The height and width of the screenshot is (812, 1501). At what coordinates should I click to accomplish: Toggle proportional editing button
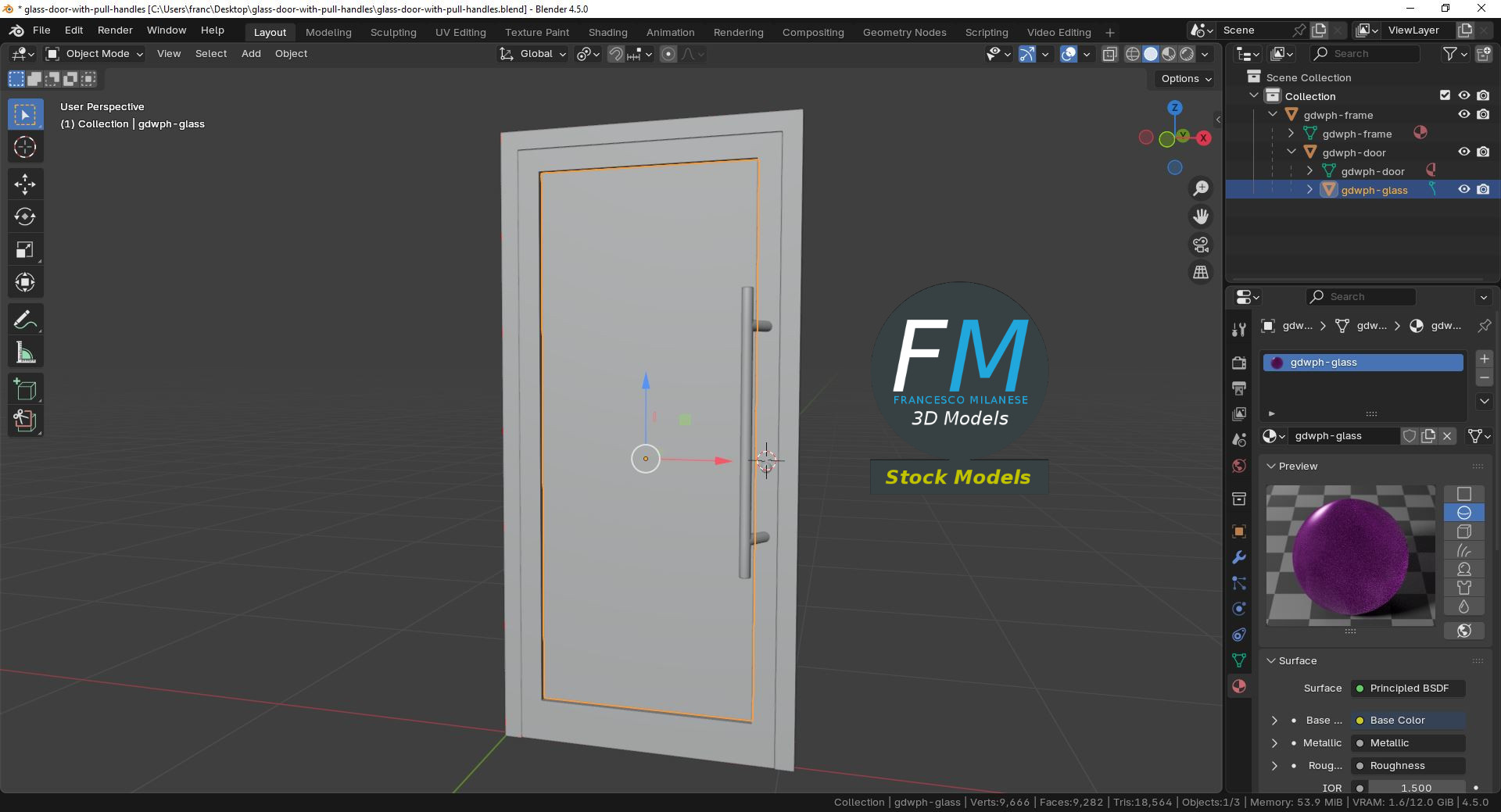click(668, 54)
